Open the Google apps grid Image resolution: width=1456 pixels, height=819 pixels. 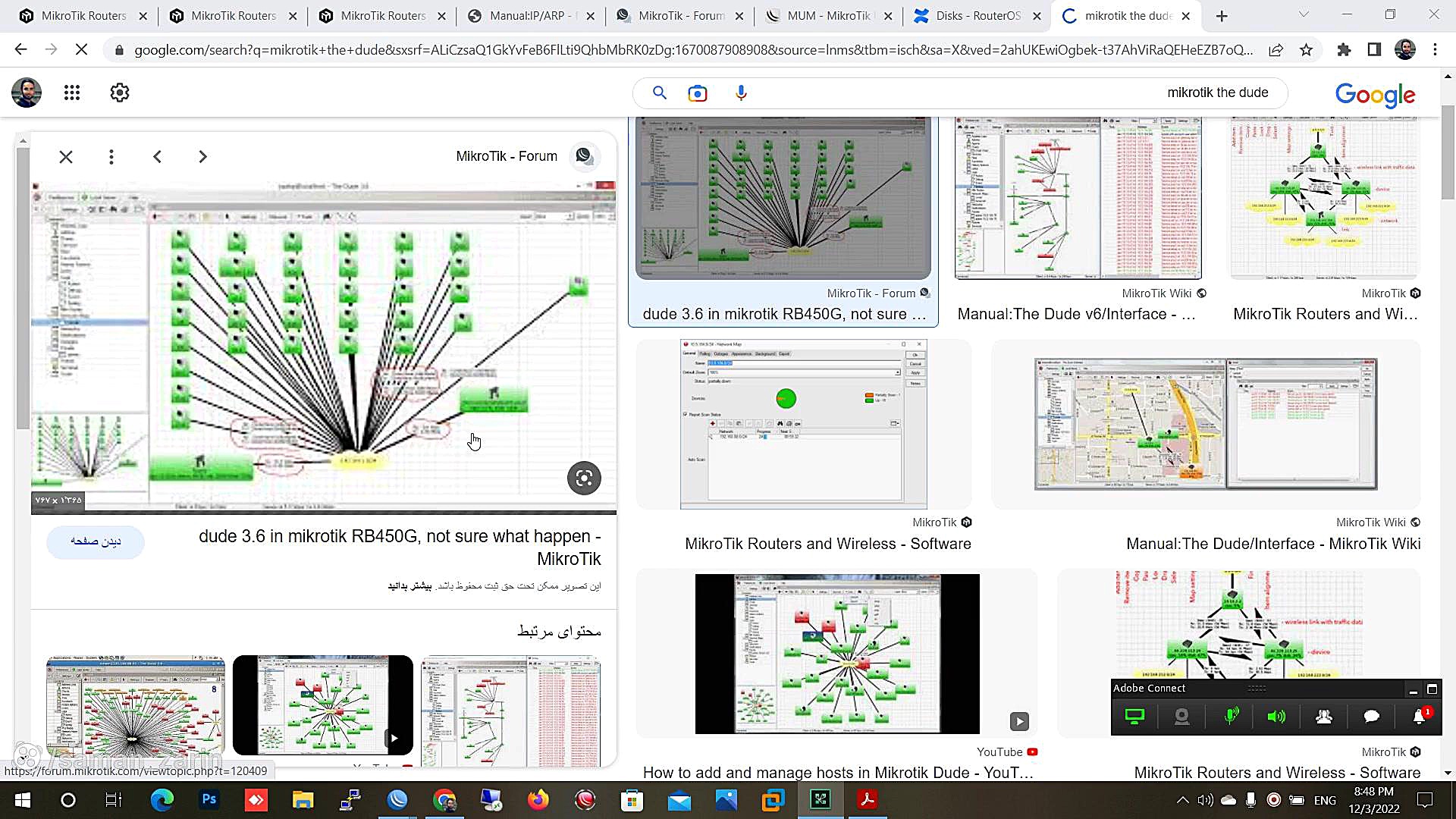click(72, 93)
